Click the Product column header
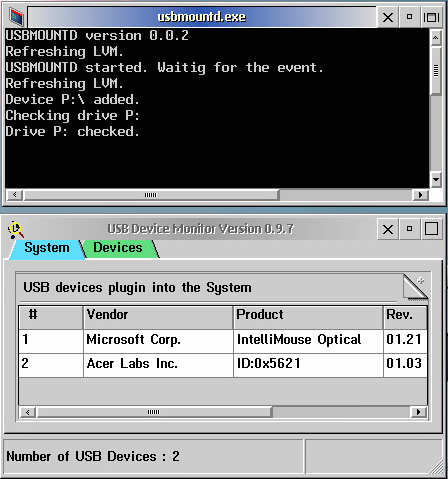The image size is (448, 479). (308, 317)
